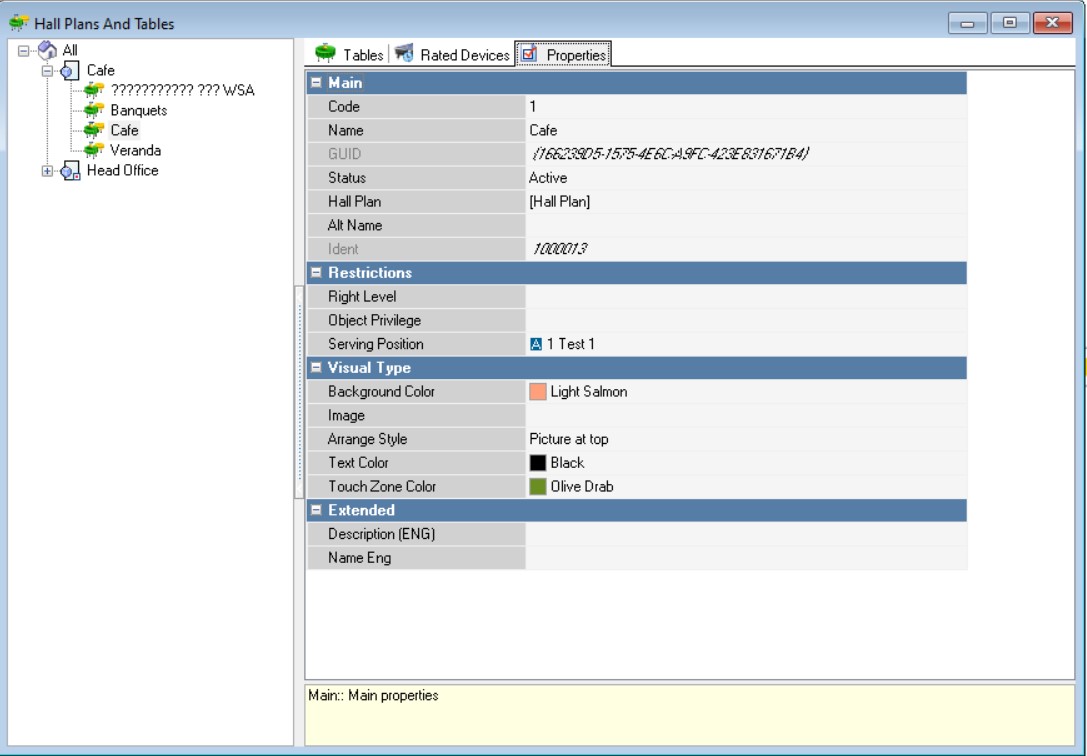1087x756 pixels.
Task: Click the Hall Plan property label
Action: tap(354, 202)
